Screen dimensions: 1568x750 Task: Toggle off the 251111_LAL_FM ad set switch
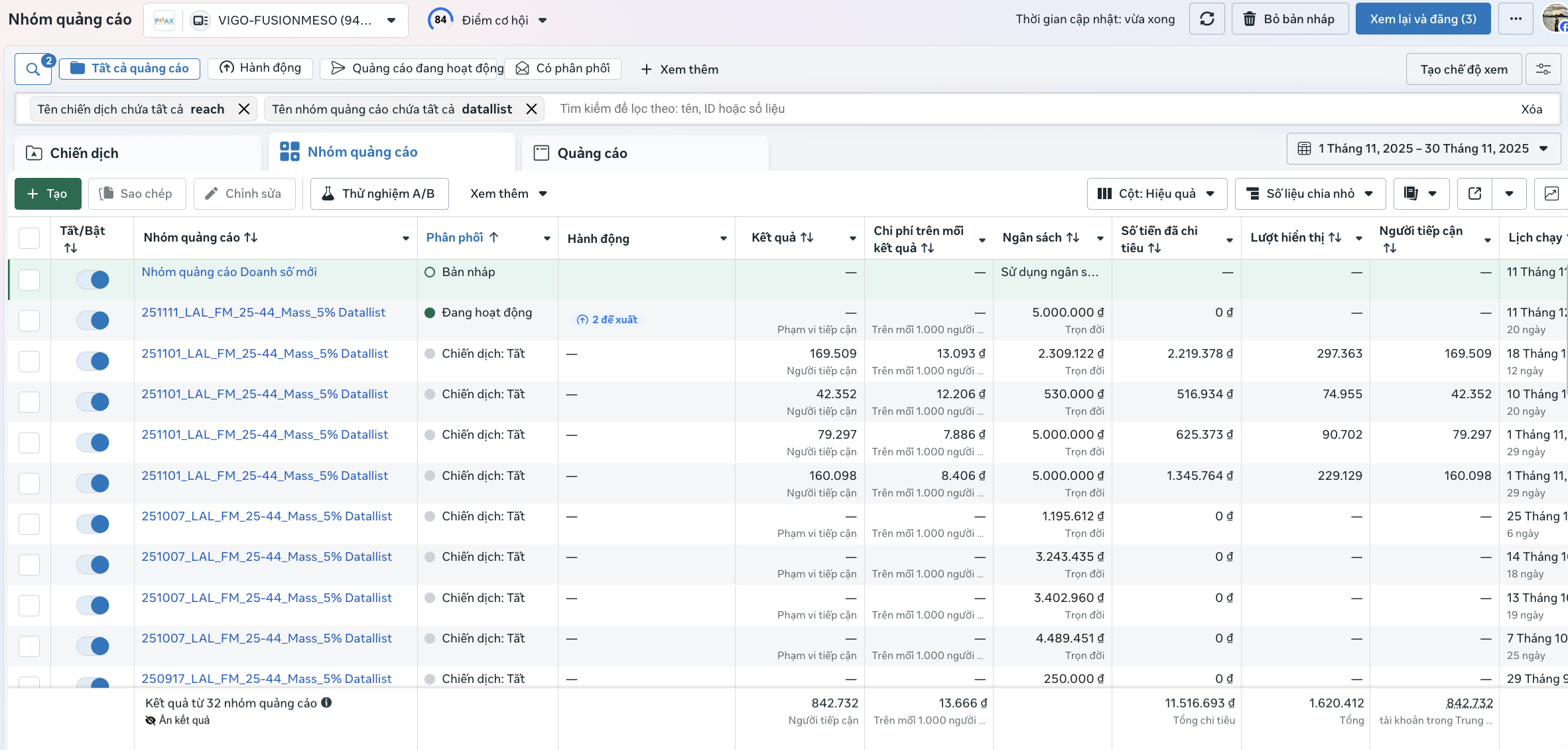[x=93, y=321]
